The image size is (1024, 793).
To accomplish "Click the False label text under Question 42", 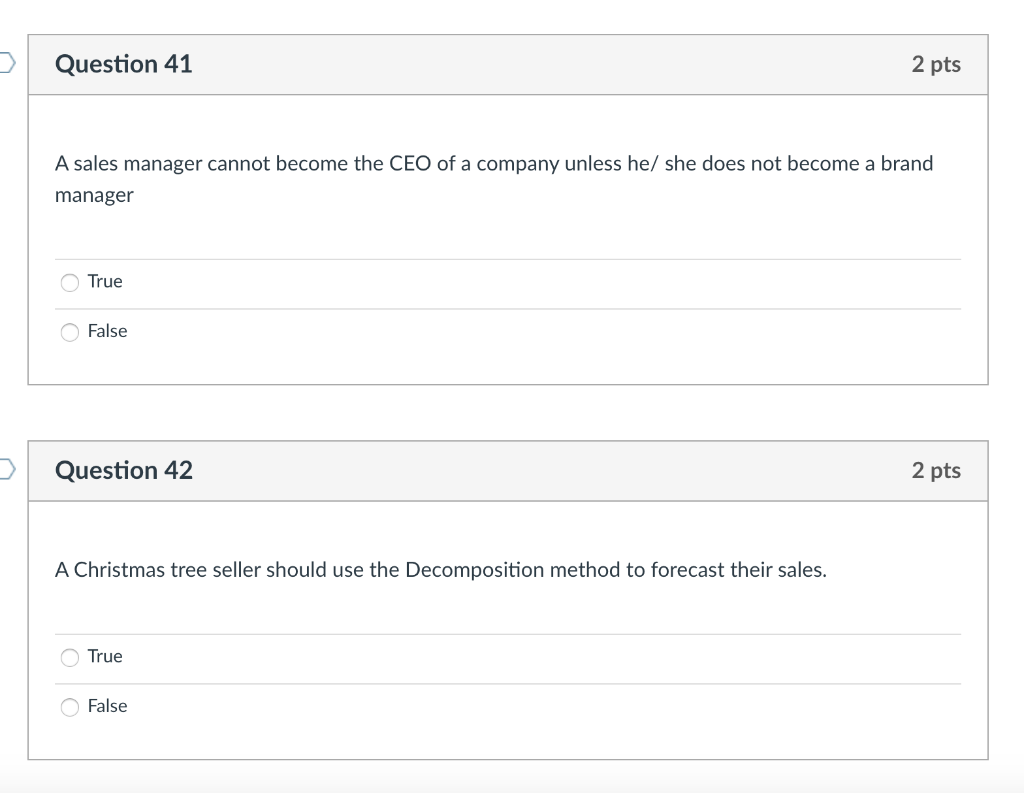I will (107, 705).
